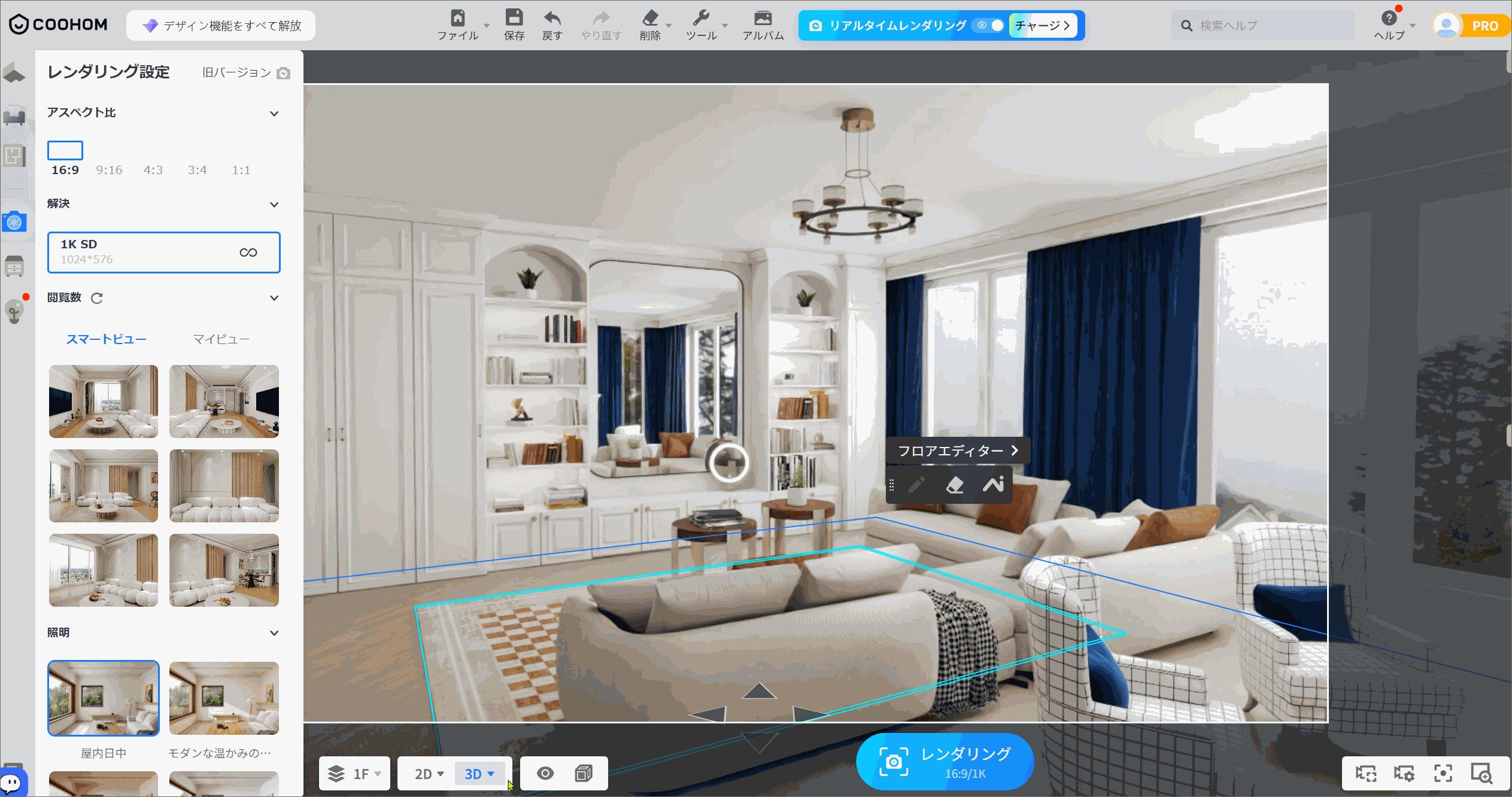1512x797 pixels.
Task: Switch to the 旧バージョン old version
Action: coord(246,72)
